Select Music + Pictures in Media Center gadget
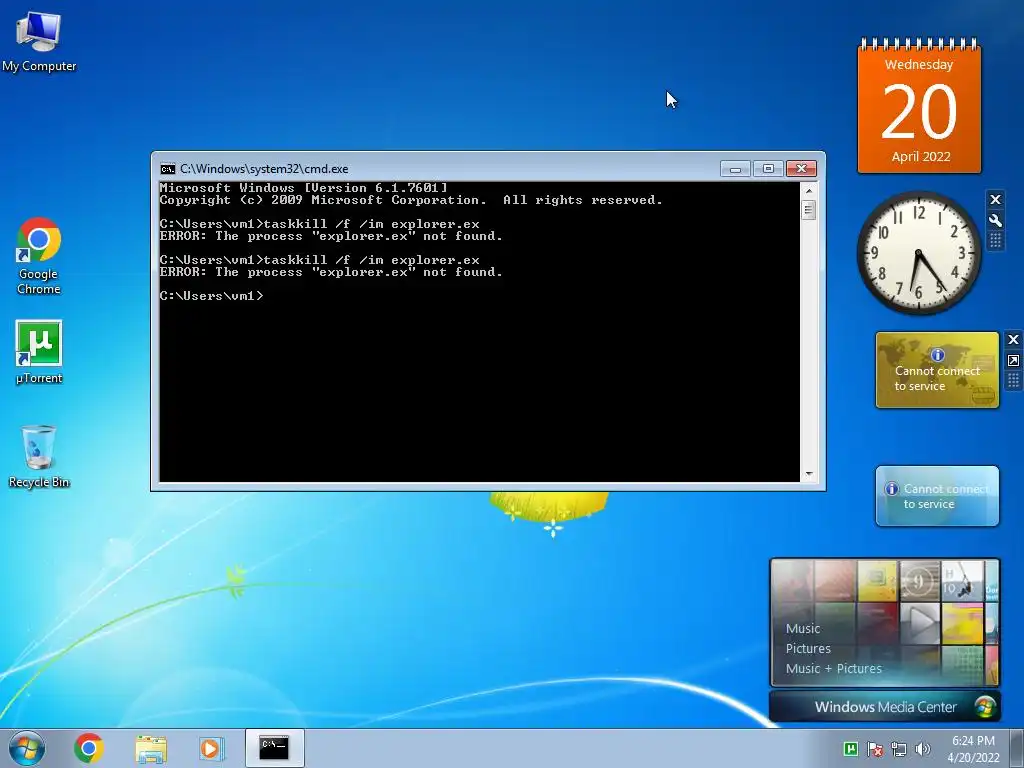This screenshot has width=1024, height=768. 833,669
